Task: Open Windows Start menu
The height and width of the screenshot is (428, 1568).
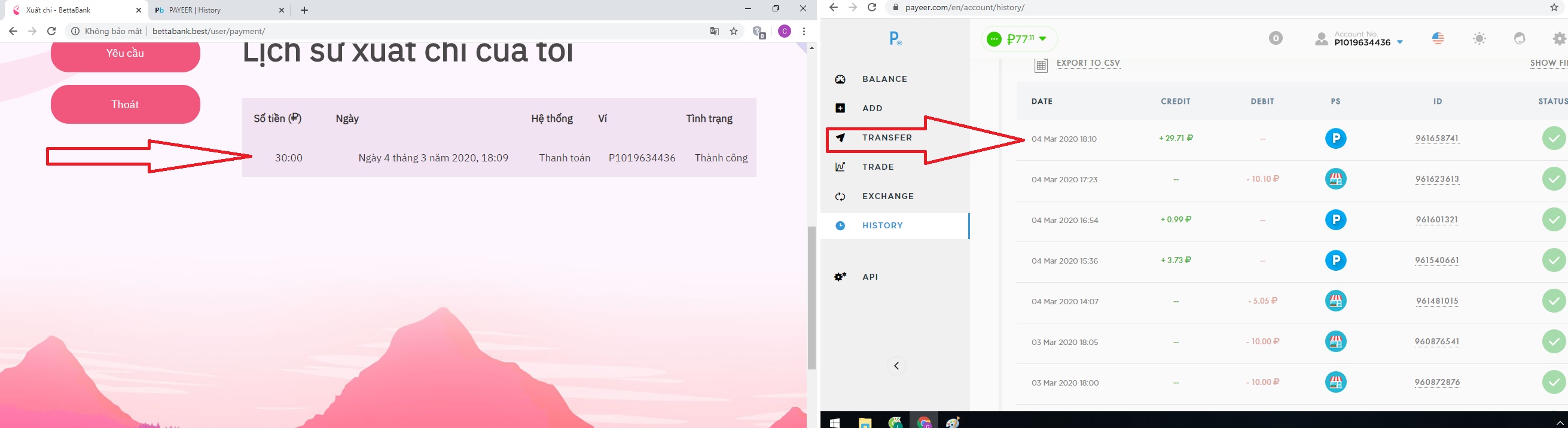Action: coord(834,422)
